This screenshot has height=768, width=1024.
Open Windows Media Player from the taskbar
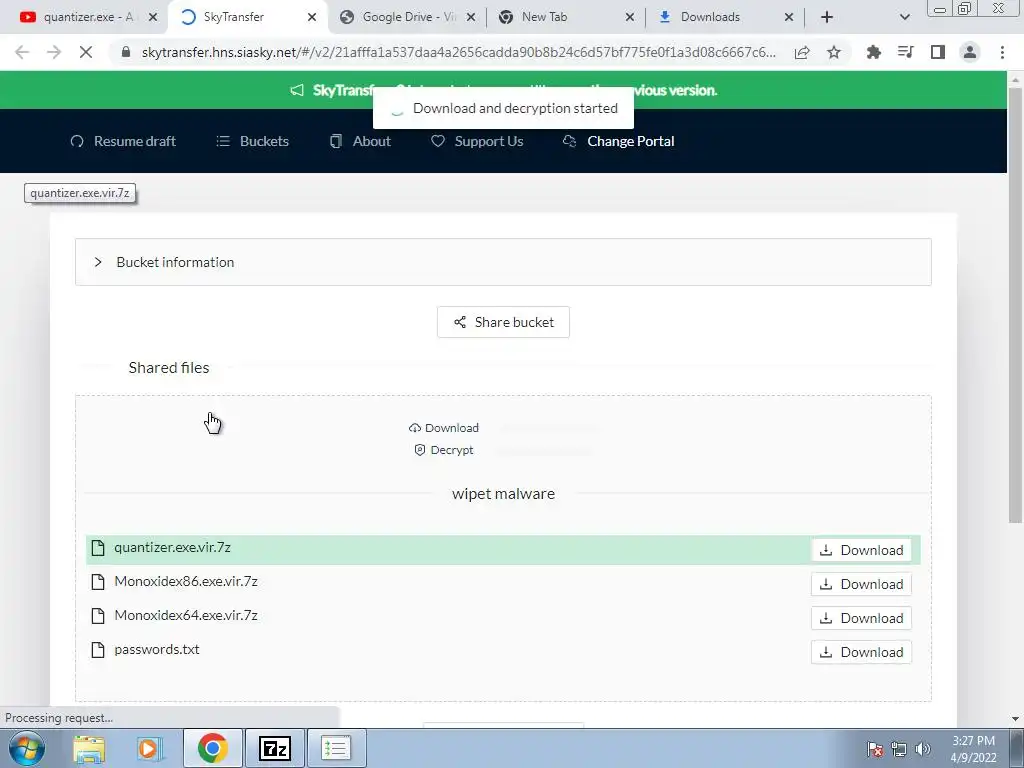click(148, 748)
